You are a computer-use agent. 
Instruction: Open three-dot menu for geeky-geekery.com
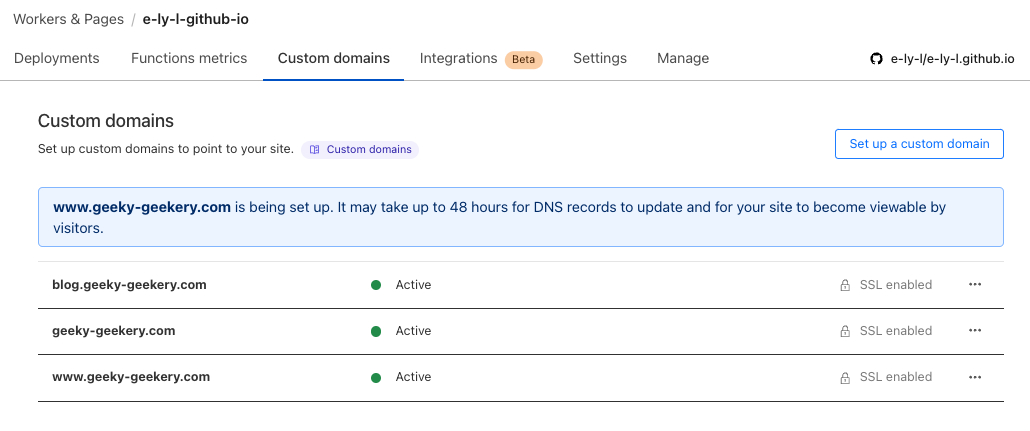pos(975,331)
